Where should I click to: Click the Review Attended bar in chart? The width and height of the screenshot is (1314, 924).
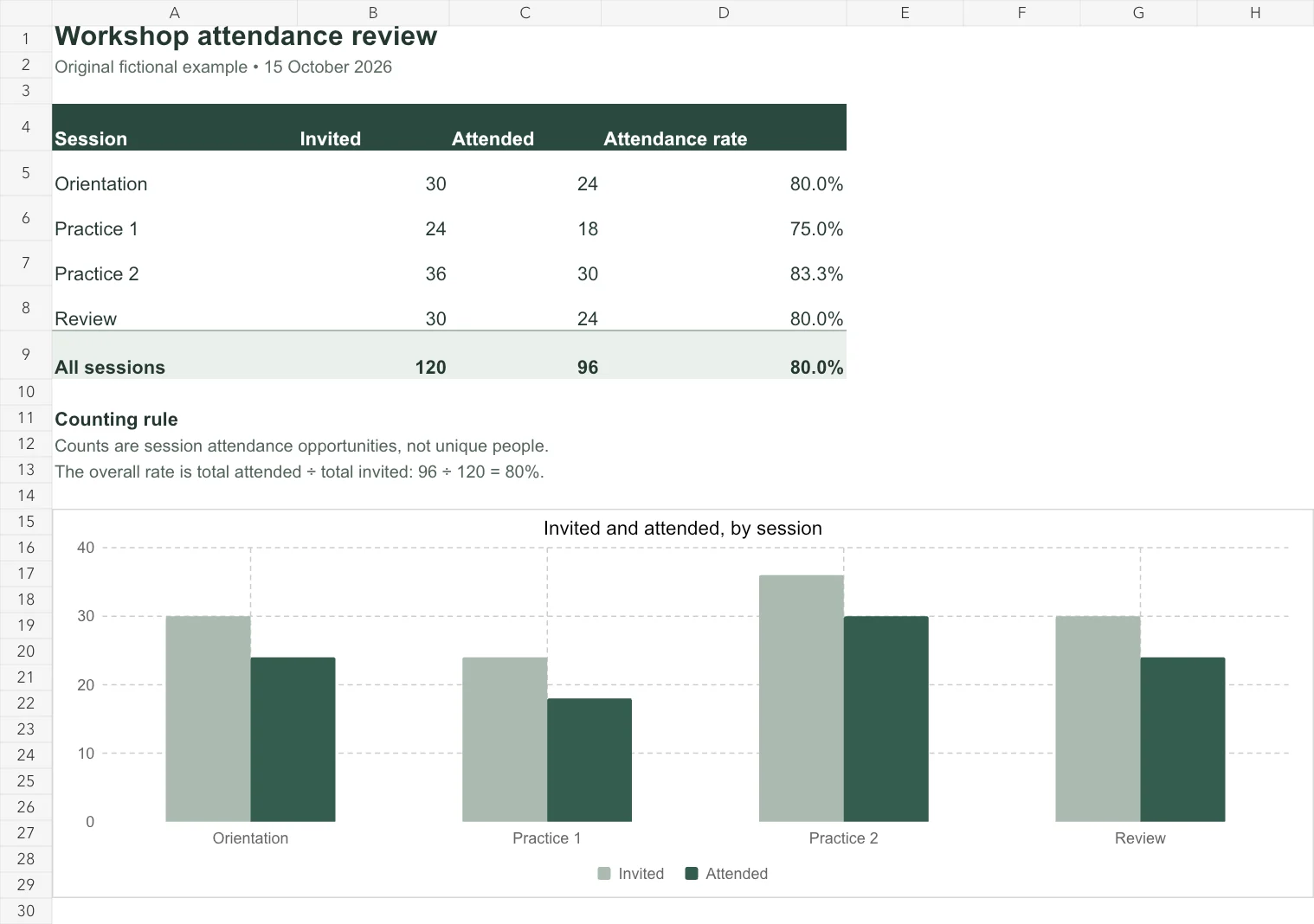click(x=1182, y=740)
